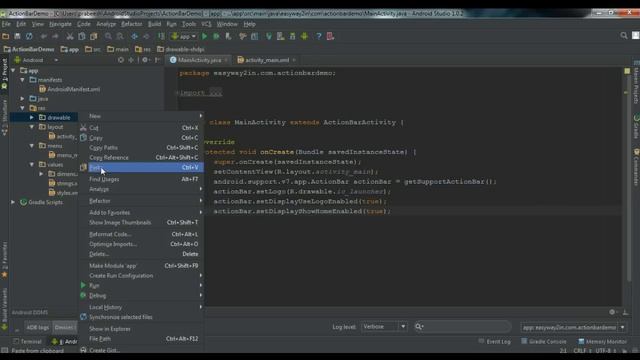640x360 pixels.
Task: Expand the drawable folder arrow
Action: click(32, 118)
